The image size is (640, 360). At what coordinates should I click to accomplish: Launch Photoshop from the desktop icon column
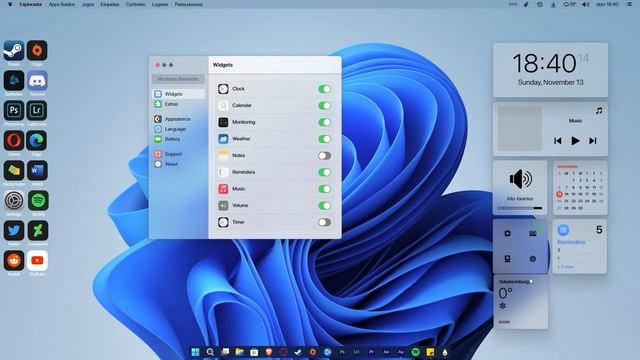pyautogui.click(x=14, y=111)
